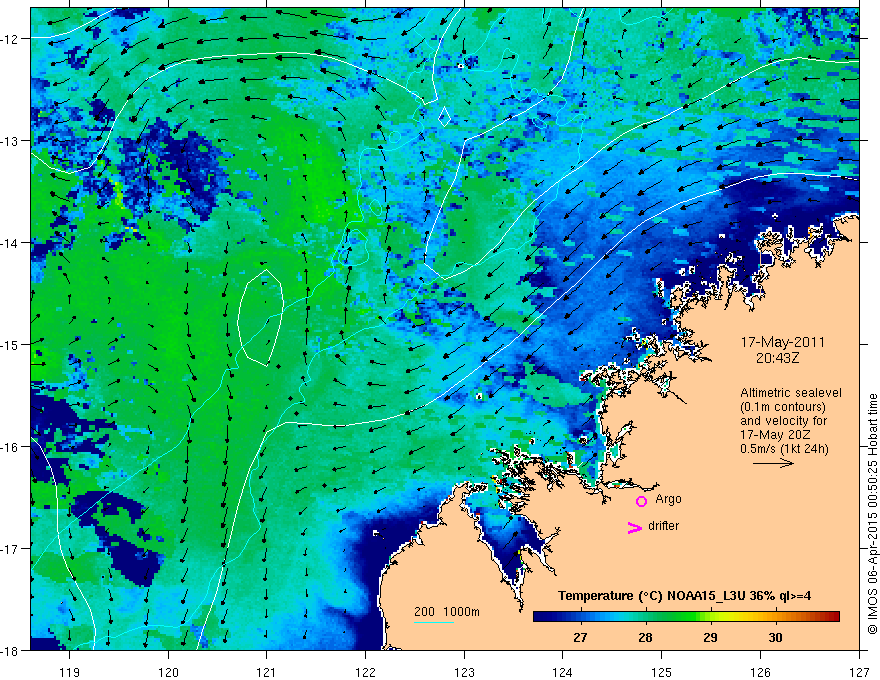Click the 'Argo' legend label
880x680 pixels.
pyautogui.click(x=668, y=499)
